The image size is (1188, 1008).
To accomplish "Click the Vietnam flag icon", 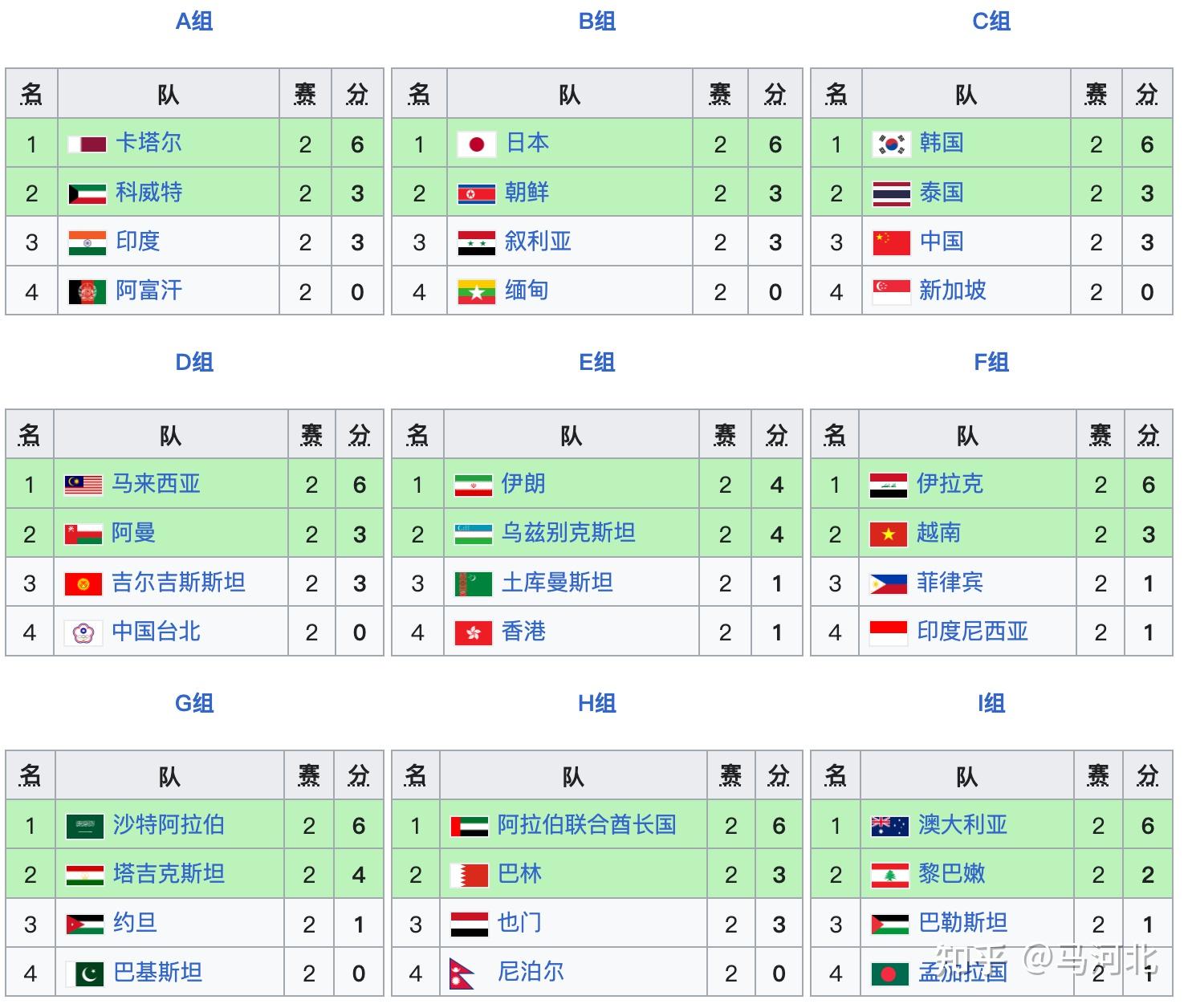I will [x=889, y=534].
